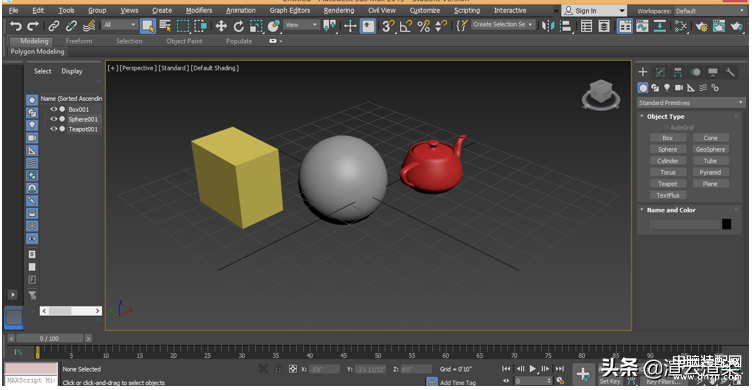Open the Rendering menu
The height and width of the screenshot is (390, 752).
339,10
